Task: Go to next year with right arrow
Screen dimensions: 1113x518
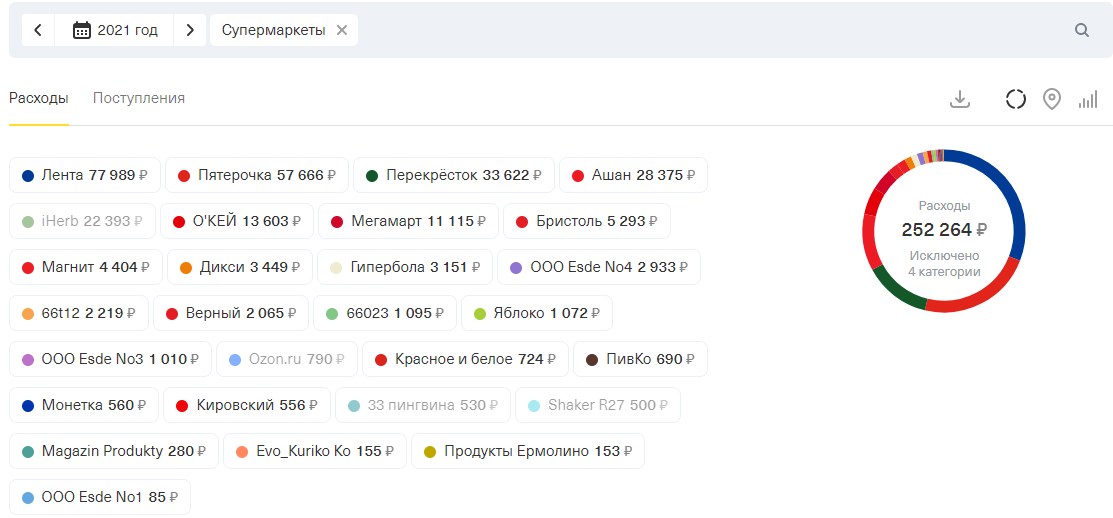Action: 190,30
